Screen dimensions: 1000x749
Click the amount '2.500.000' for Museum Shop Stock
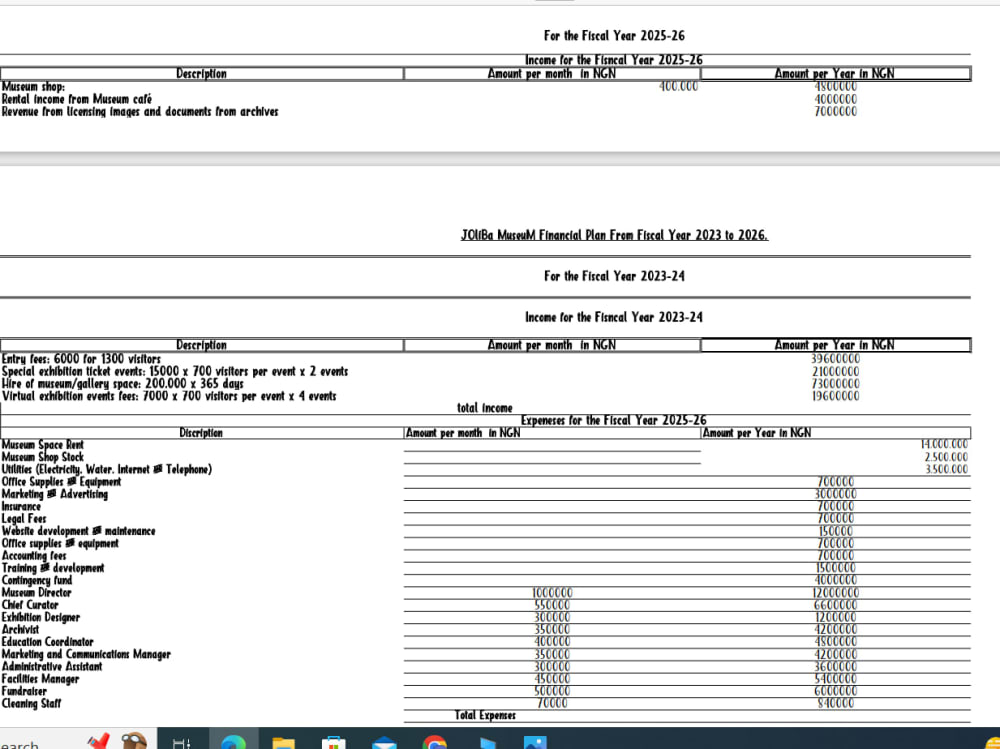(x=946, y=457)
